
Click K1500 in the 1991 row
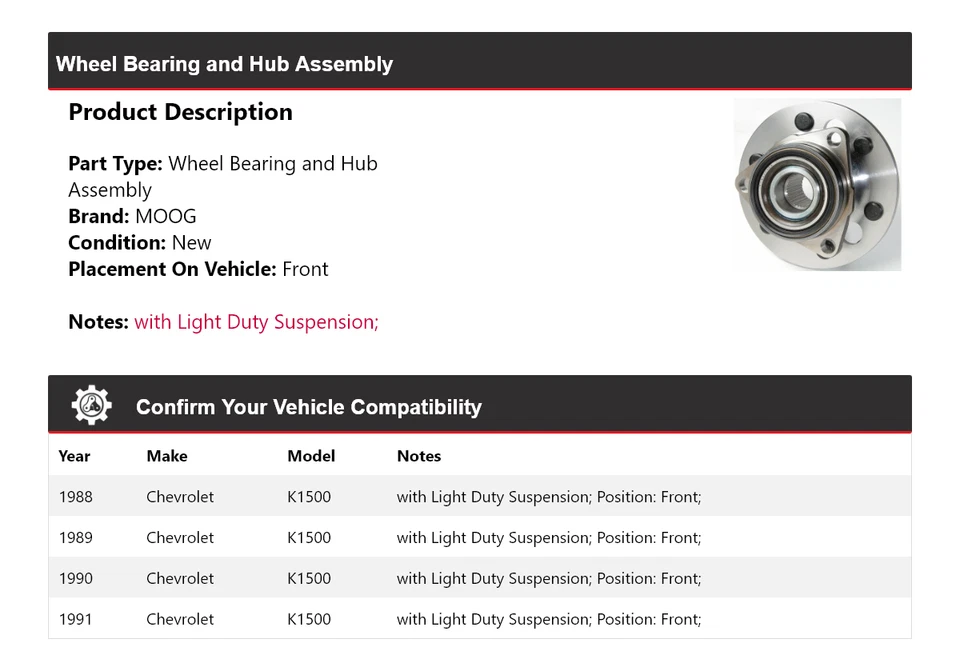click(x=309, y=619)
